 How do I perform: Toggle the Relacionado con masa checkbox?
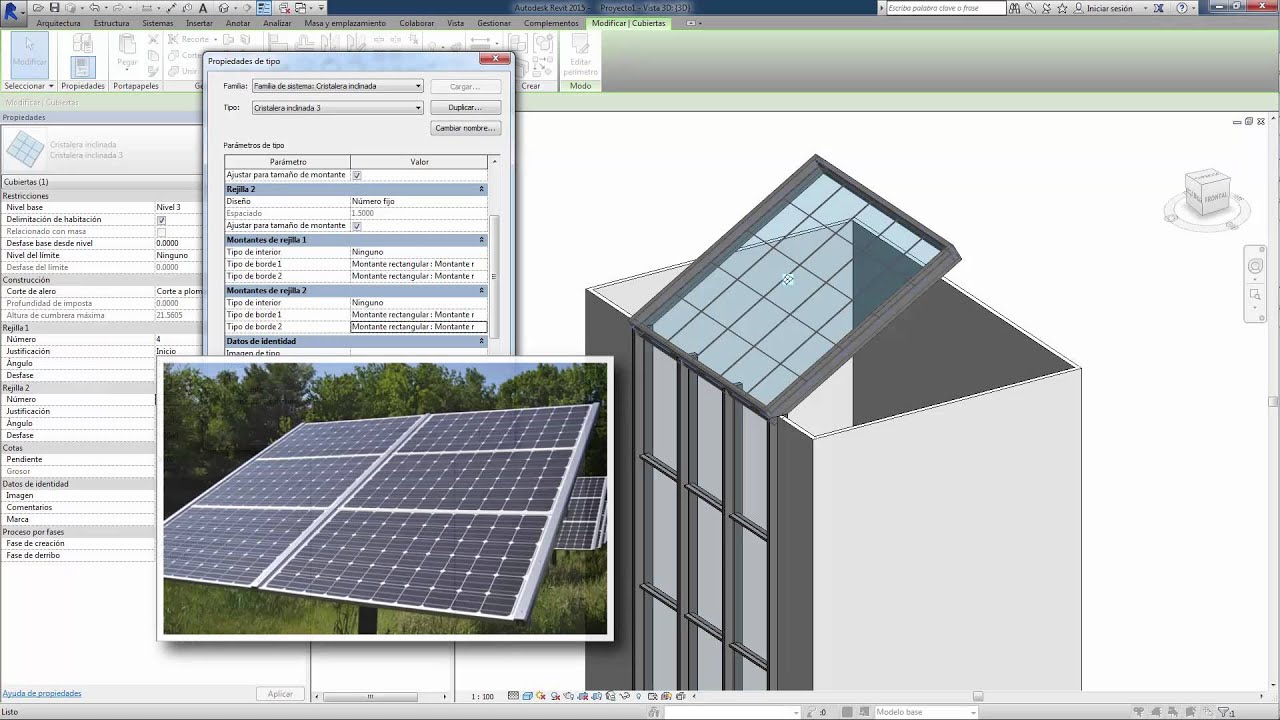(161, 232)
